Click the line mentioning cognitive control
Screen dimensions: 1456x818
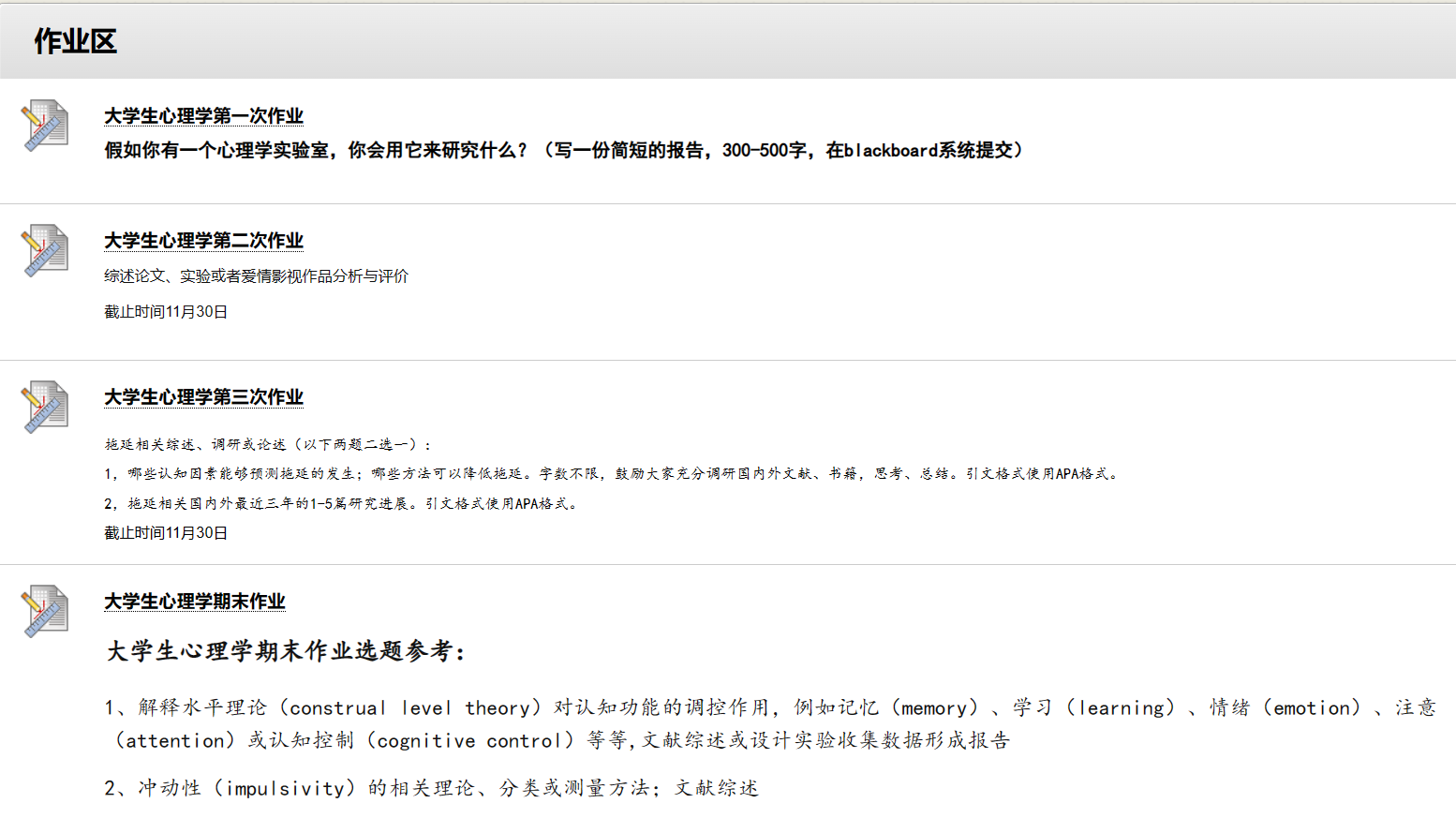pyautogui.click(x=560, y=741)
